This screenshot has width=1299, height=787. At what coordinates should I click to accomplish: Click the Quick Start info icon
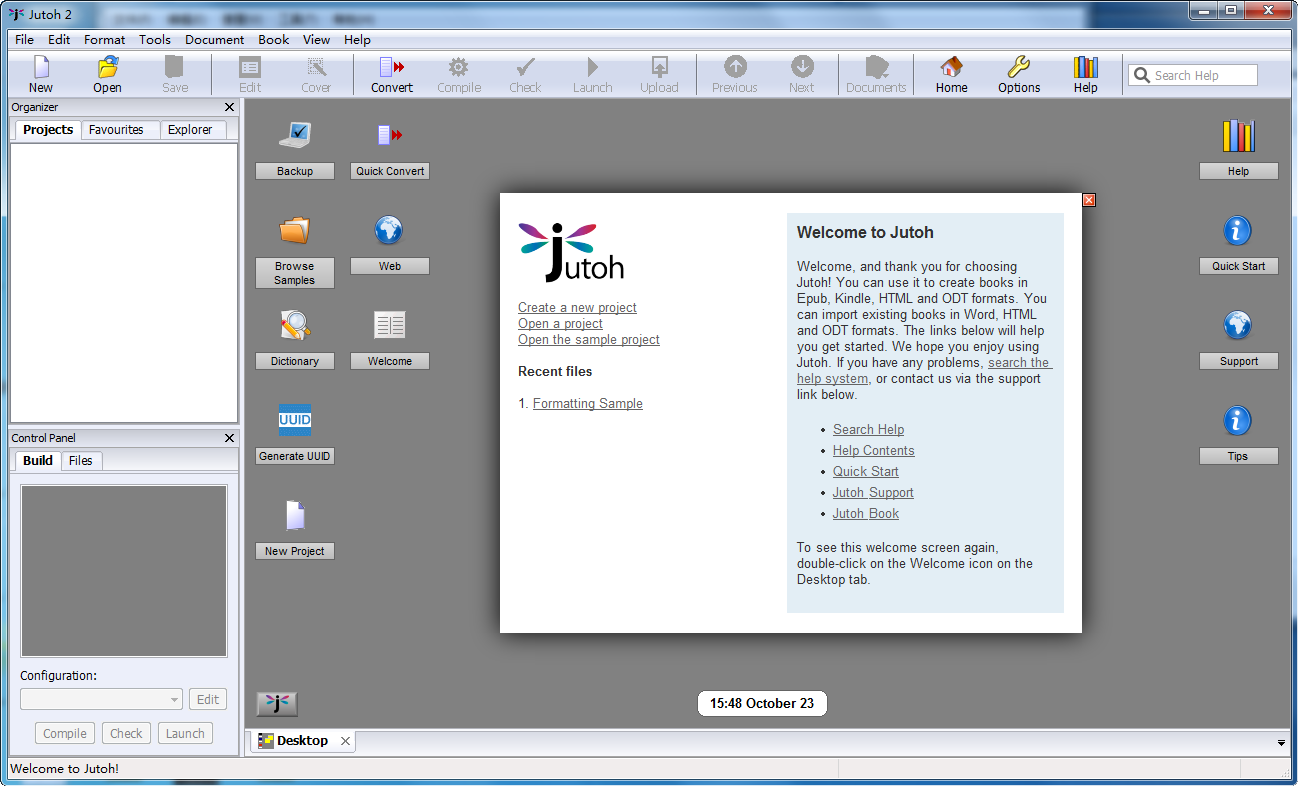pos(1238,231)
